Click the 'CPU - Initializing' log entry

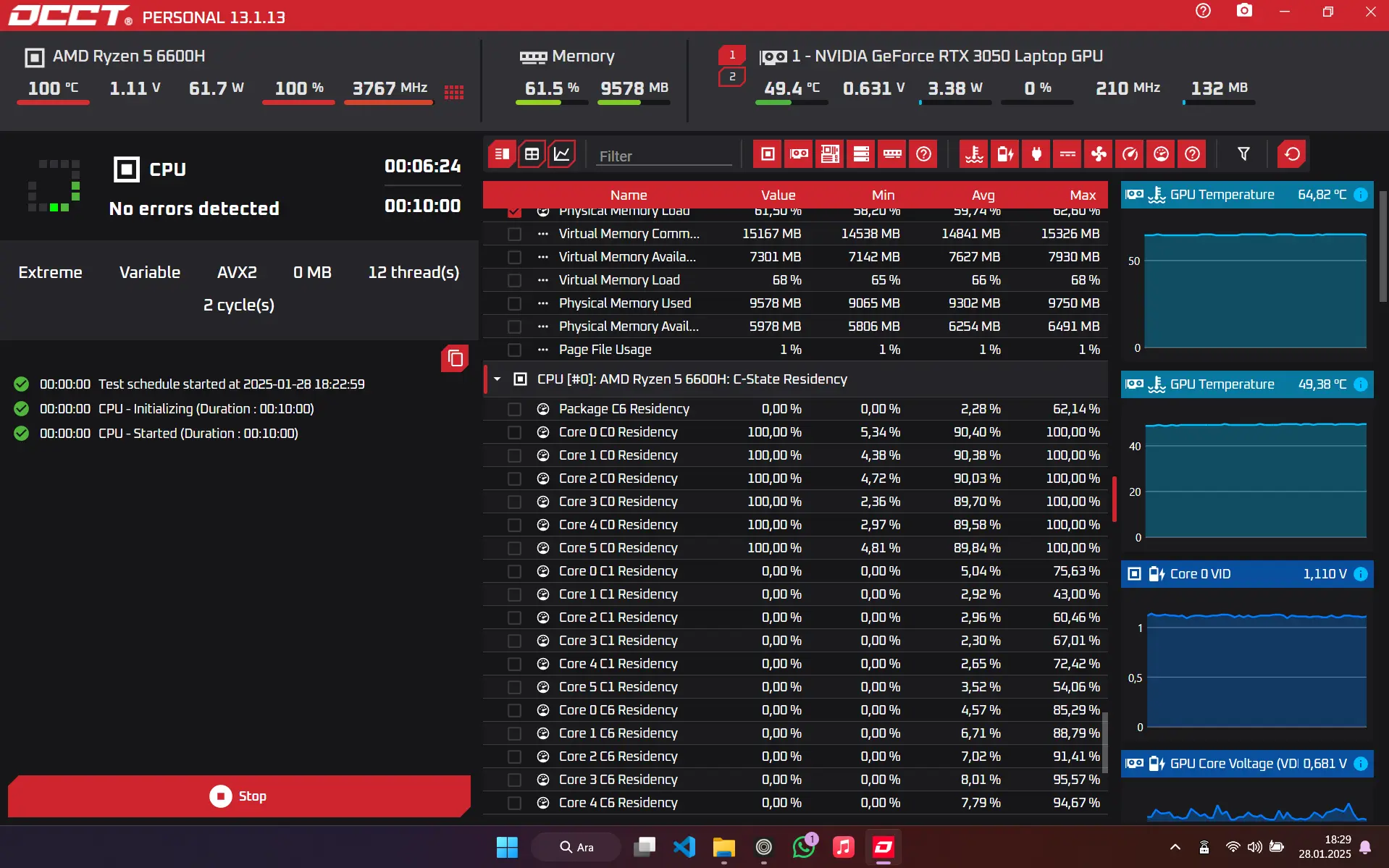coord(206,409)
